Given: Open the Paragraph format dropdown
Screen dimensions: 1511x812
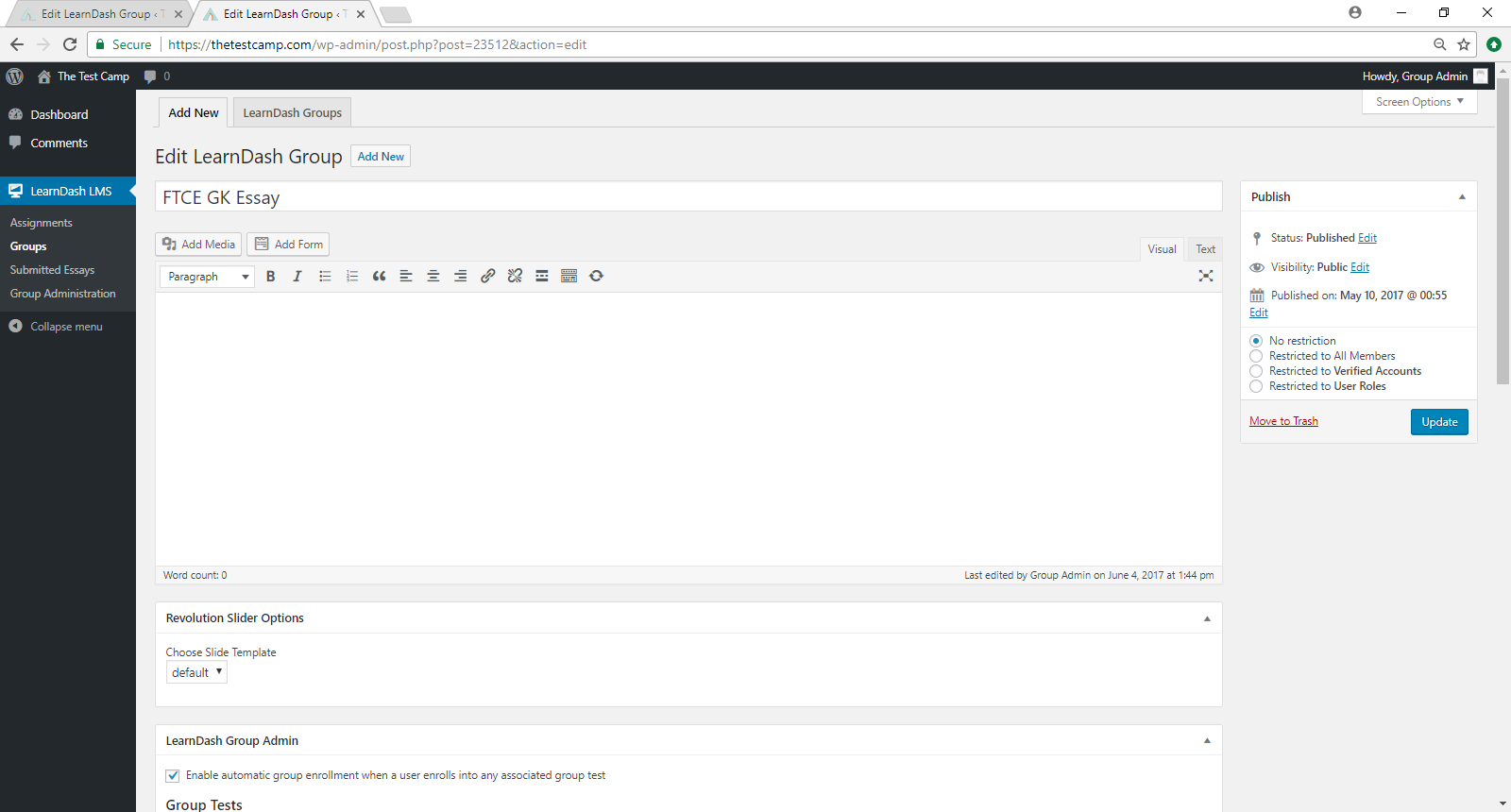Looking at the screenshot, I should [x=208, y=277].
